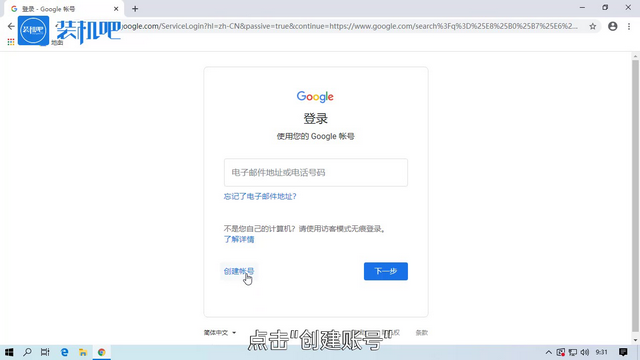Click the 下一步 button
The width and height of the screenshot is (640, 360).
point(386,271)
